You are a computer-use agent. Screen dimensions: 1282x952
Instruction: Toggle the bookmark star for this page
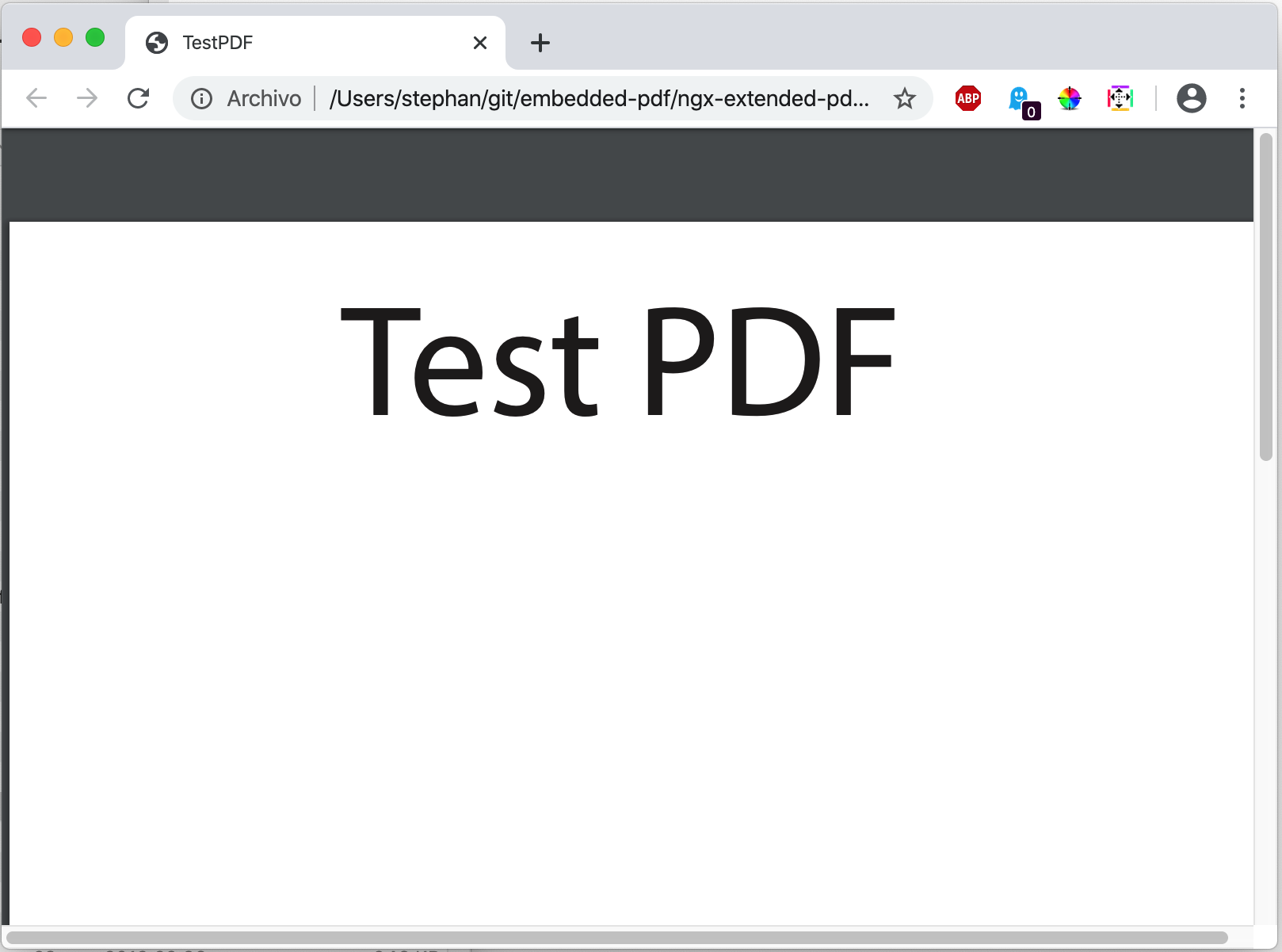pyautogui.click(x=904, y=98)
